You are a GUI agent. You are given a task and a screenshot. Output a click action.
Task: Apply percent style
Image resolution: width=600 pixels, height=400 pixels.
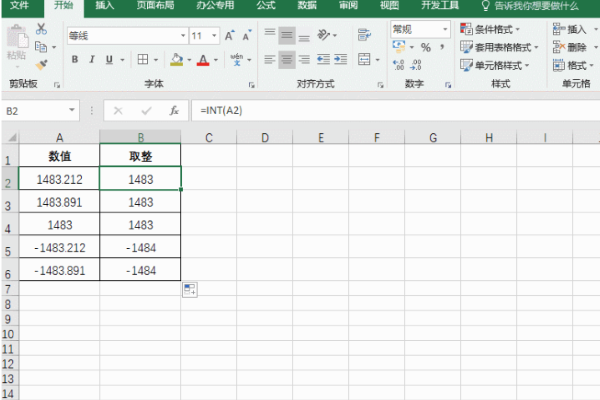point(426,47)
